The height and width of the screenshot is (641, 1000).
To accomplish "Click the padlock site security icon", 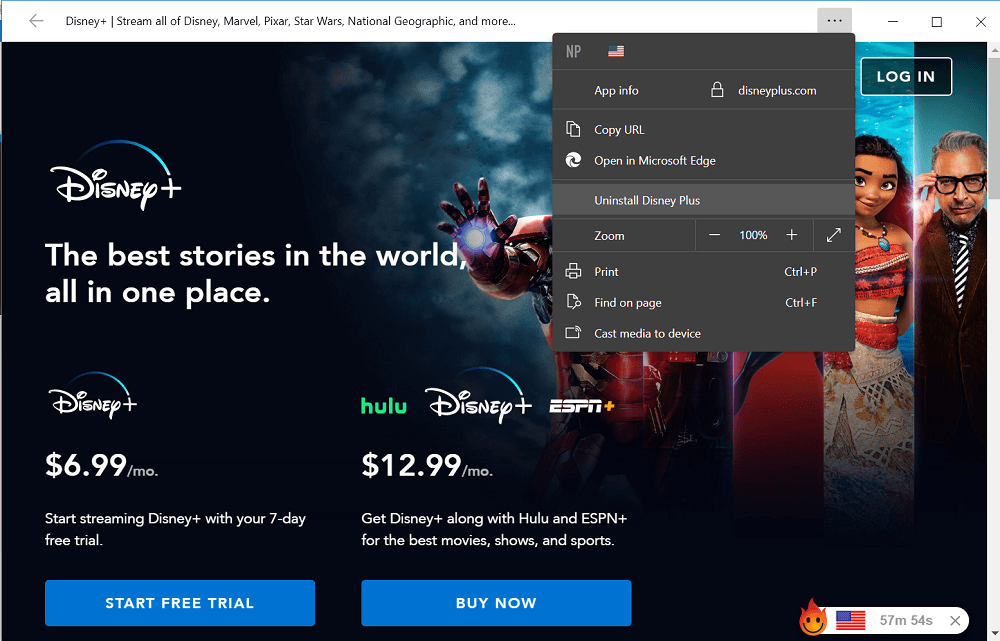I will [717, 90].
